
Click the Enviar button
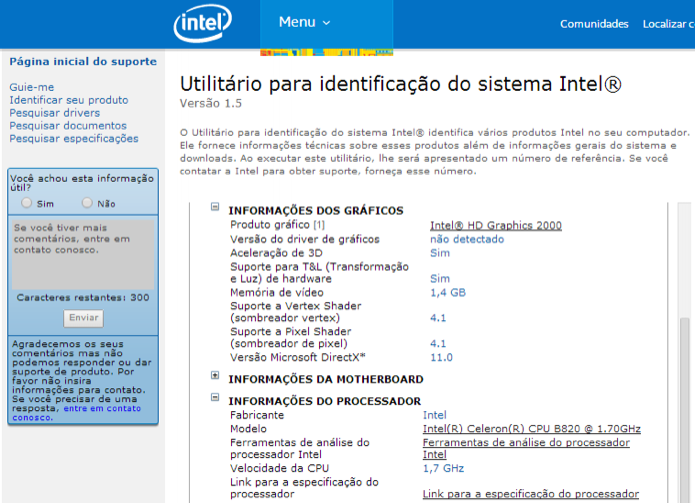(83, 318)
